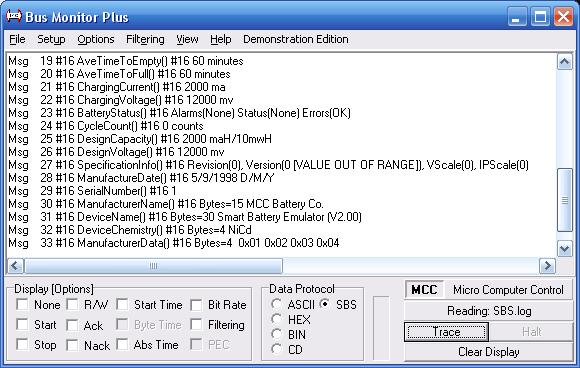Click the horizontal scroll left arrow

pyautogui.click(x=16, y=266)
